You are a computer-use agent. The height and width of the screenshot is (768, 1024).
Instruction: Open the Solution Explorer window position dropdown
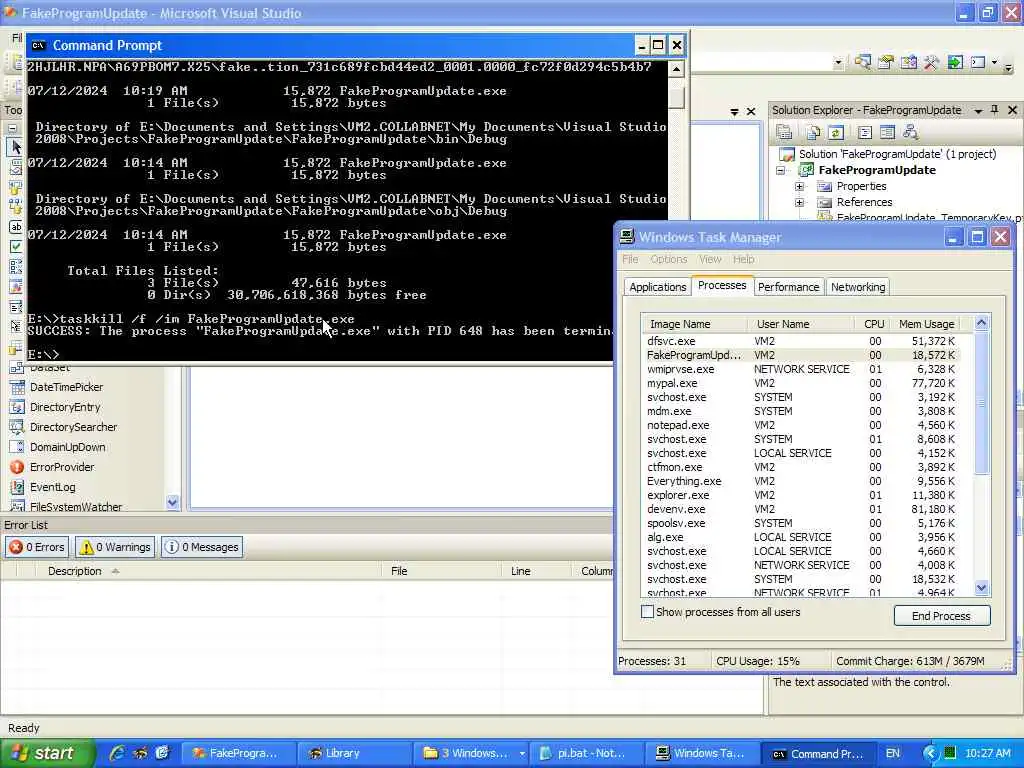[x=978, y=110]
